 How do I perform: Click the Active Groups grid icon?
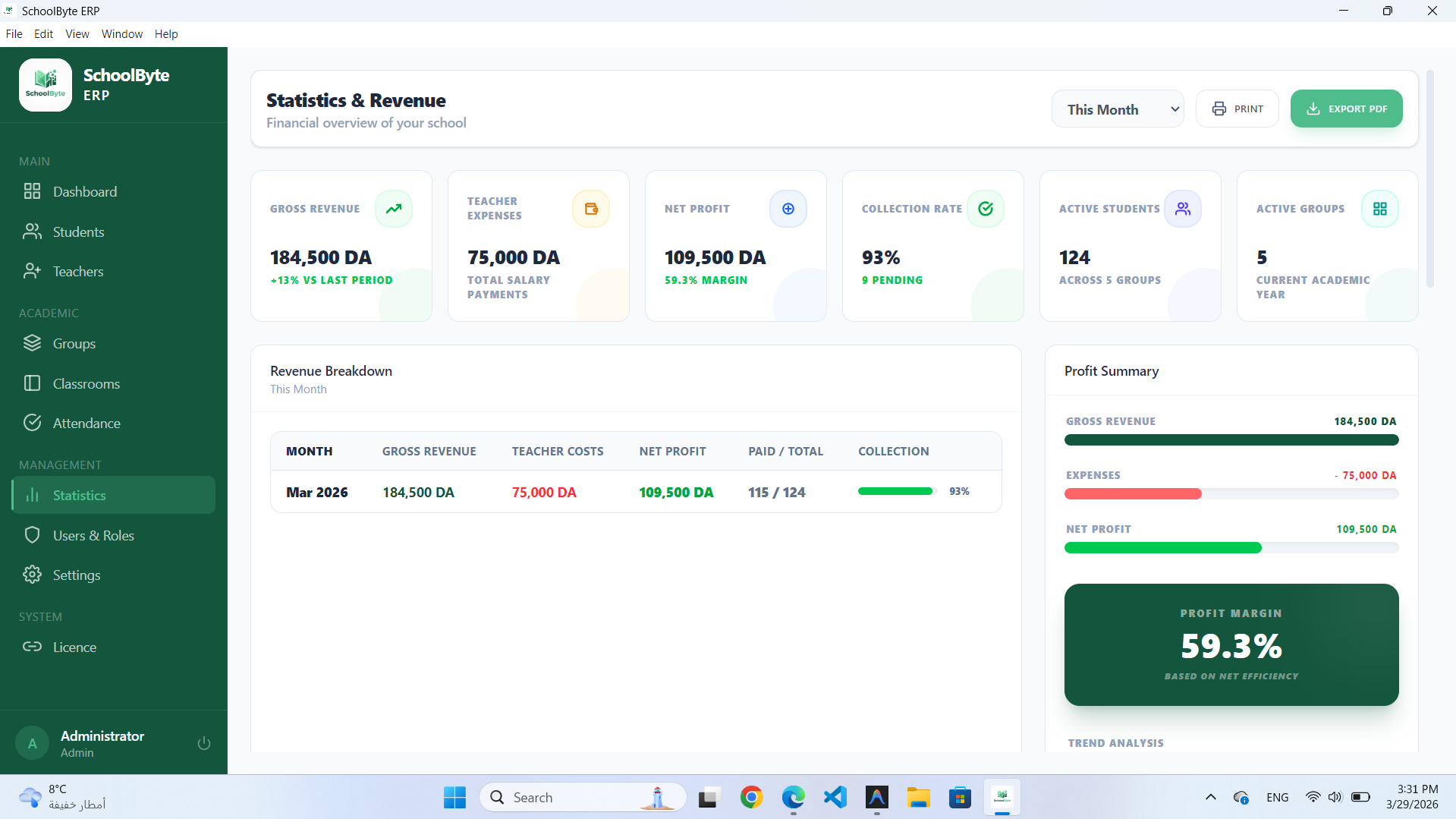tap(1380, 209)
